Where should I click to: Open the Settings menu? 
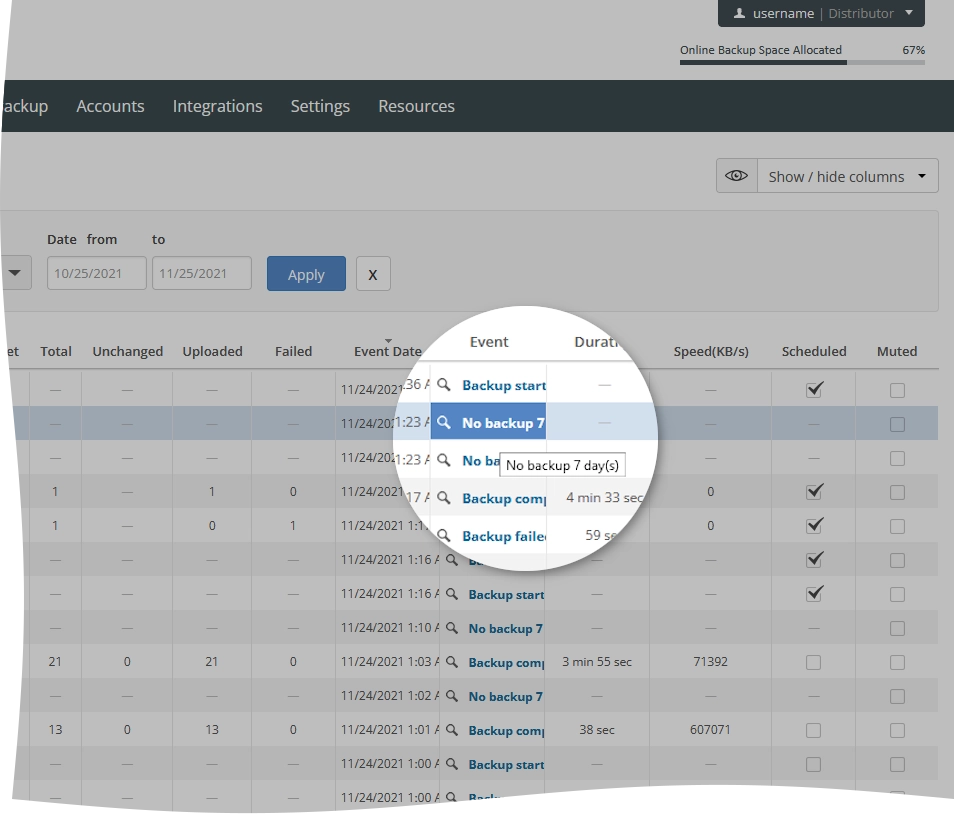click(x=320, y=106)
